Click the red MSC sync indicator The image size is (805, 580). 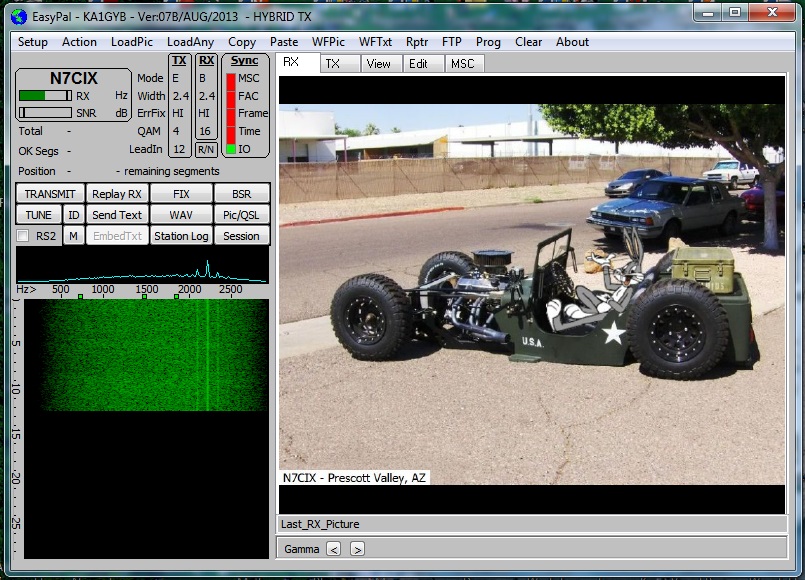point(231,79)
